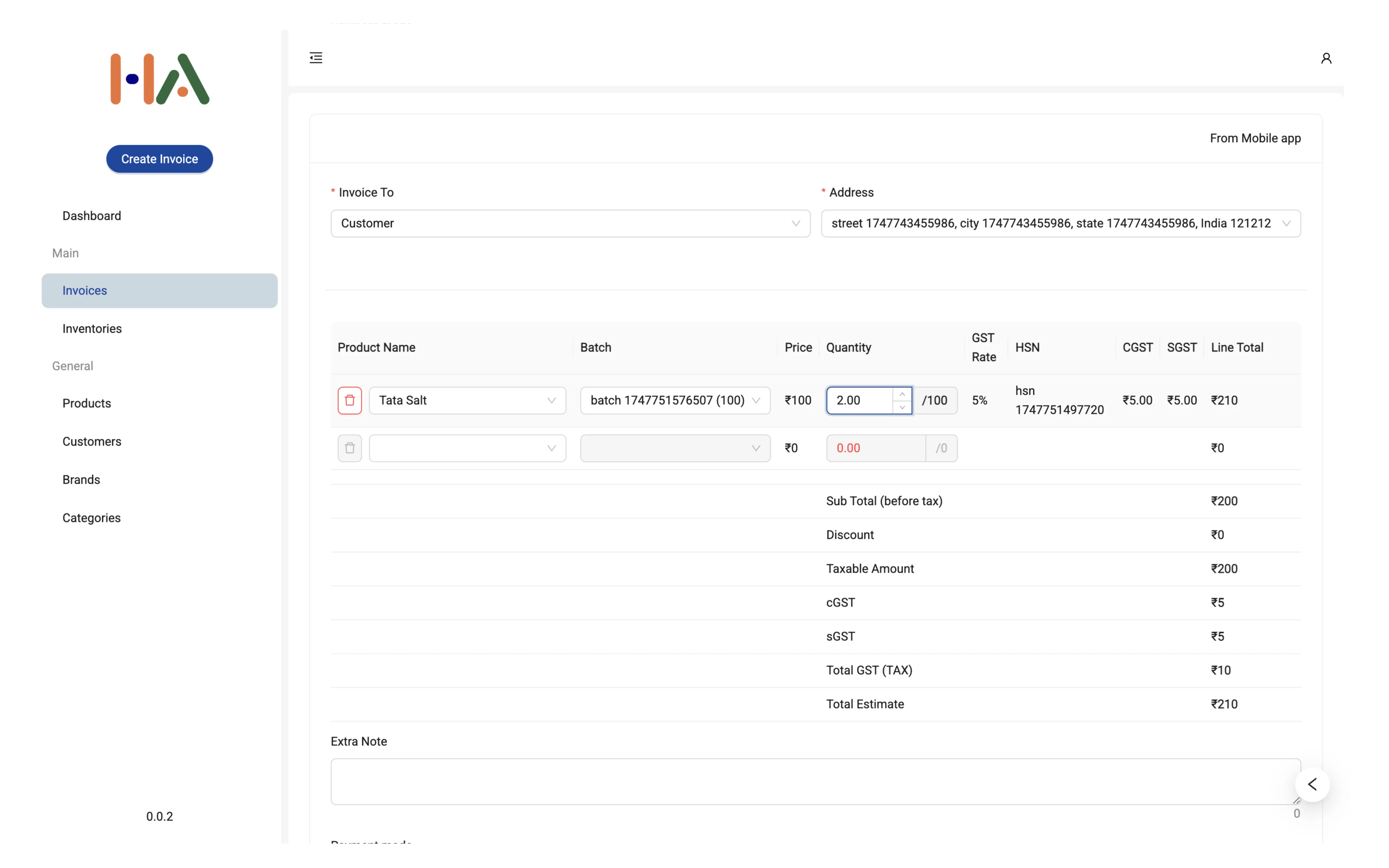Open the Inventories section

pyautogui.click(x=92, y=328)
